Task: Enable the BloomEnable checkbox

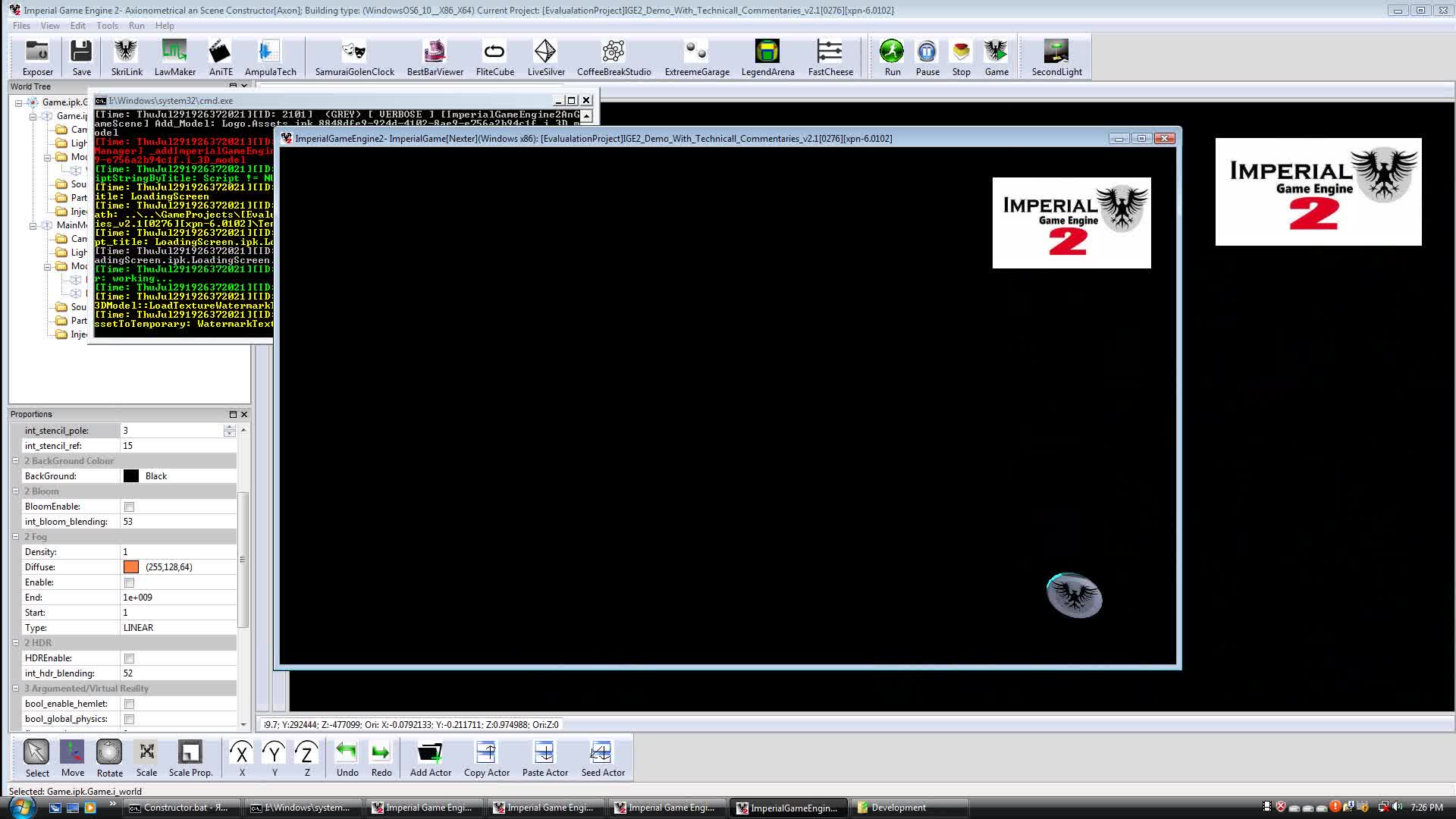Action: click(x=130, y=507)
